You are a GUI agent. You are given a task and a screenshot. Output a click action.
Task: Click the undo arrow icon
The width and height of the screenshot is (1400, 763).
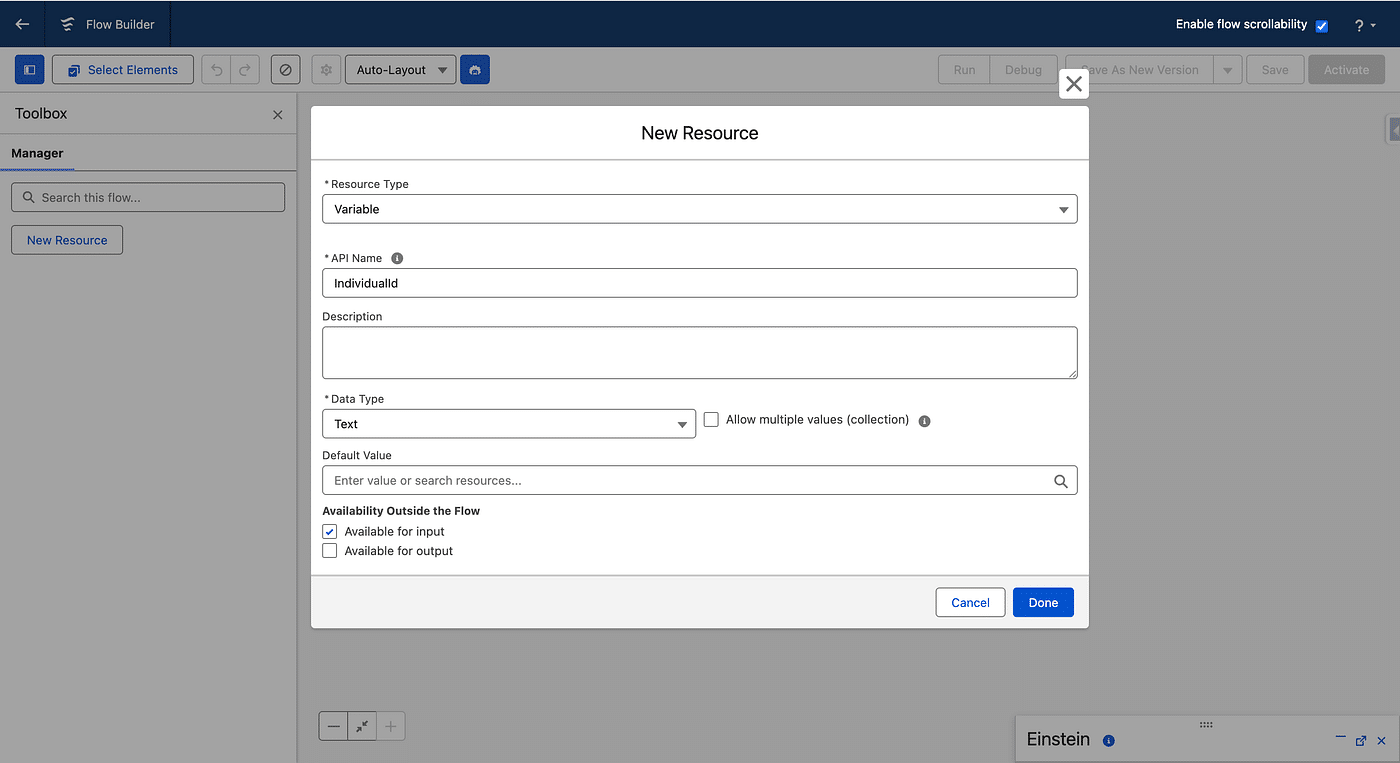click(x=216, y=70)
